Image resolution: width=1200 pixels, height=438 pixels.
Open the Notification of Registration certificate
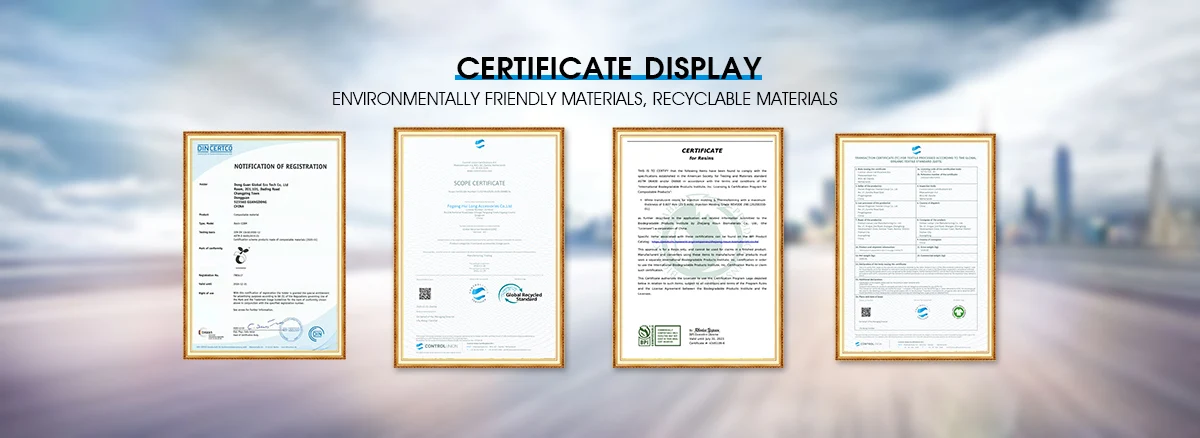pos(264,244)
